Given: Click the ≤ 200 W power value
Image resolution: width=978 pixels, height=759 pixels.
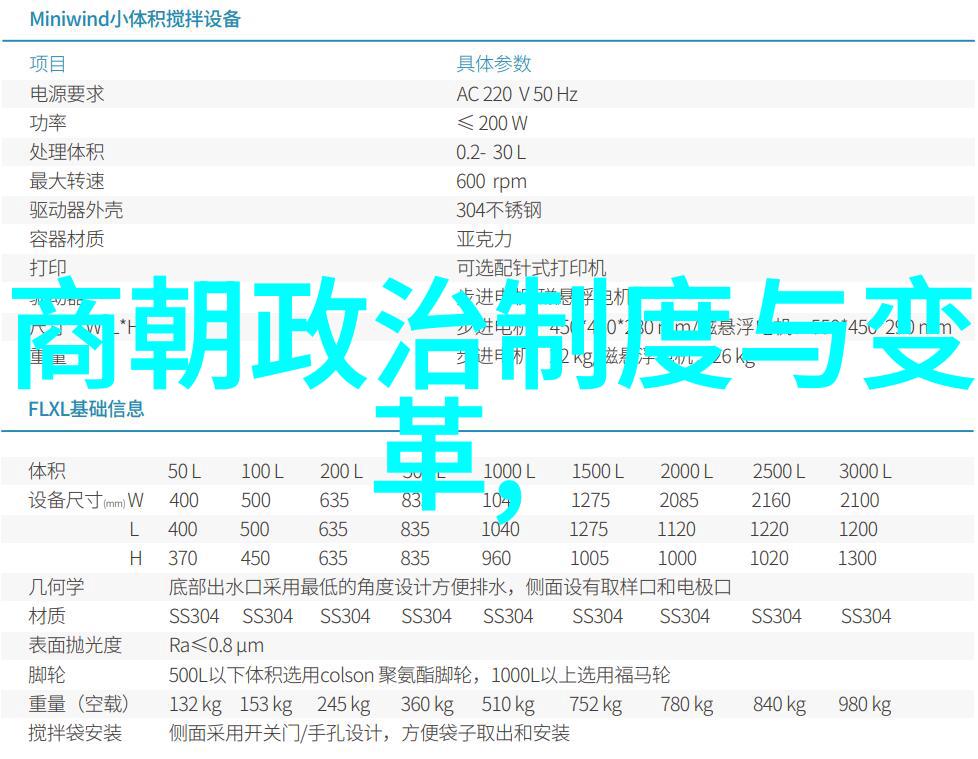Looking at the screenshot, I should pyautogui.click(x=492, y=123).
